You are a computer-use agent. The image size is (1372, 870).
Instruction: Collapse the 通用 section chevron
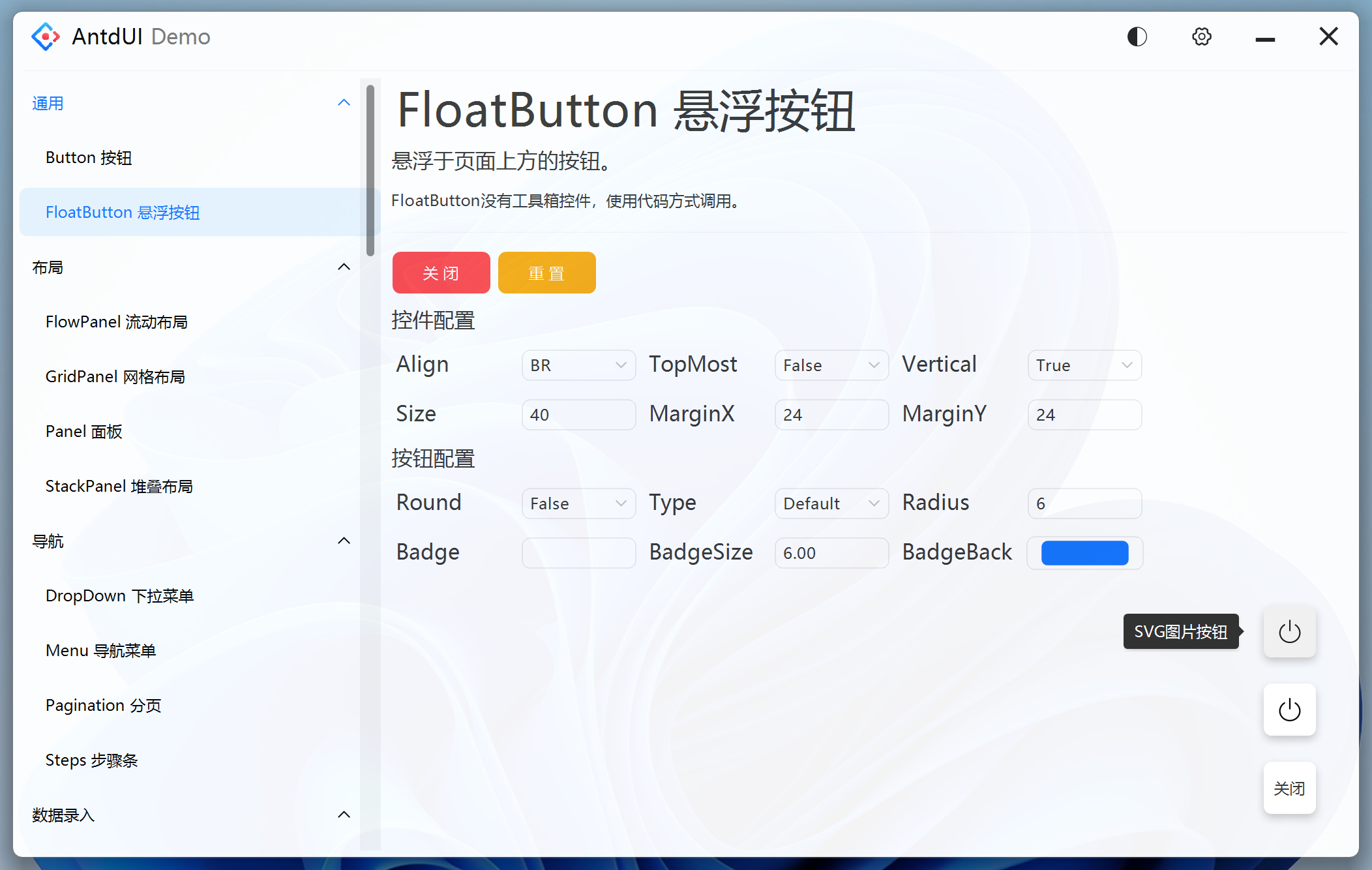coord(344,102)
